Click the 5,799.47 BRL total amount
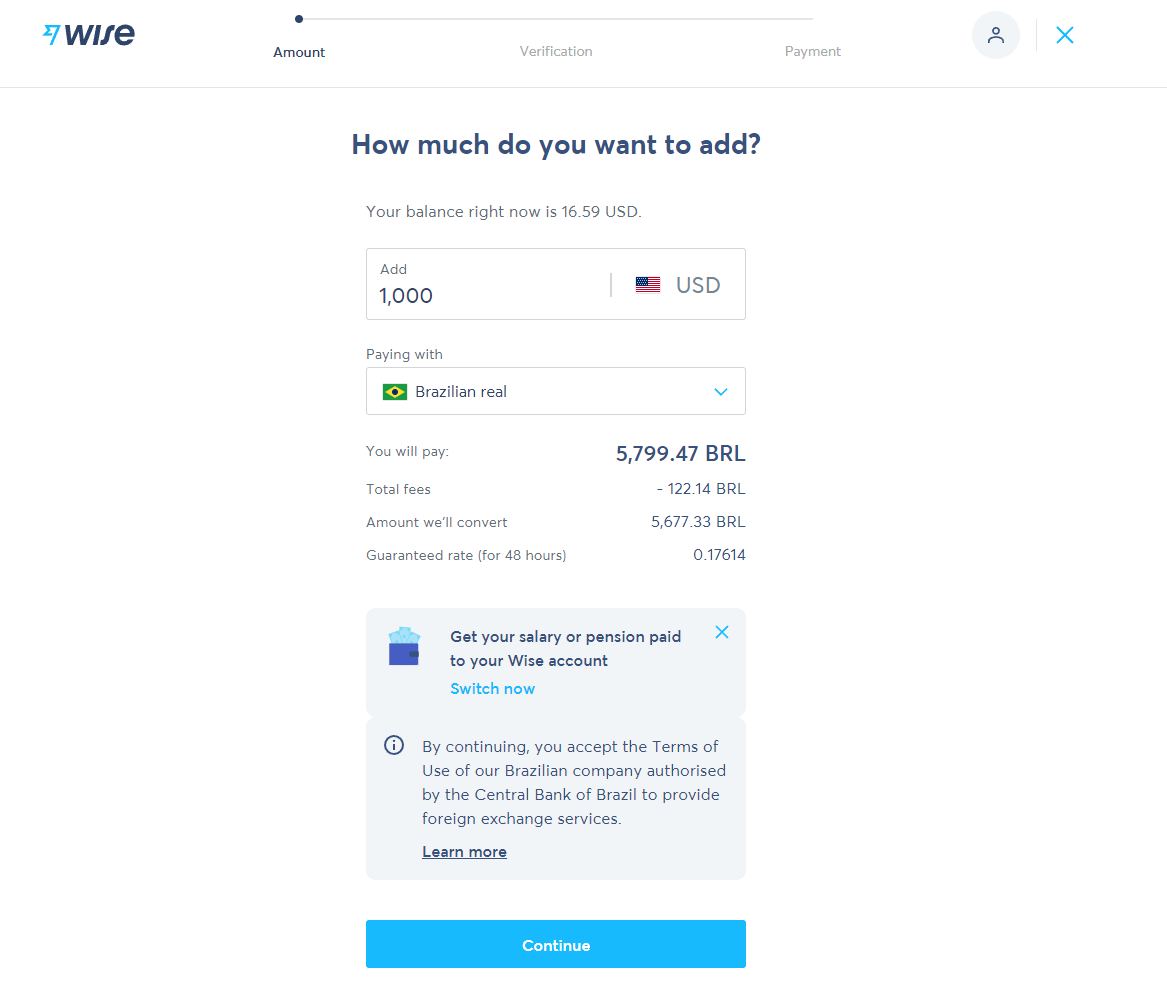Screen dimensions: 1167x994 [680, 454]
